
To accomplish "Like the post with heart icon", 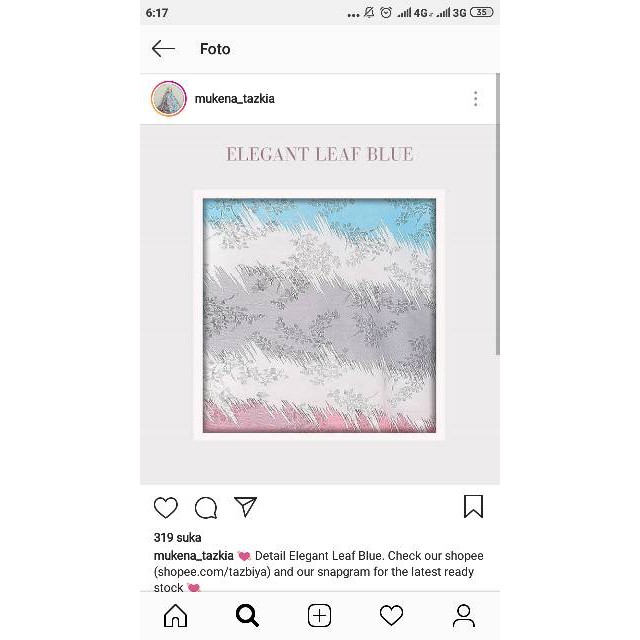I will tap(166, 507).
